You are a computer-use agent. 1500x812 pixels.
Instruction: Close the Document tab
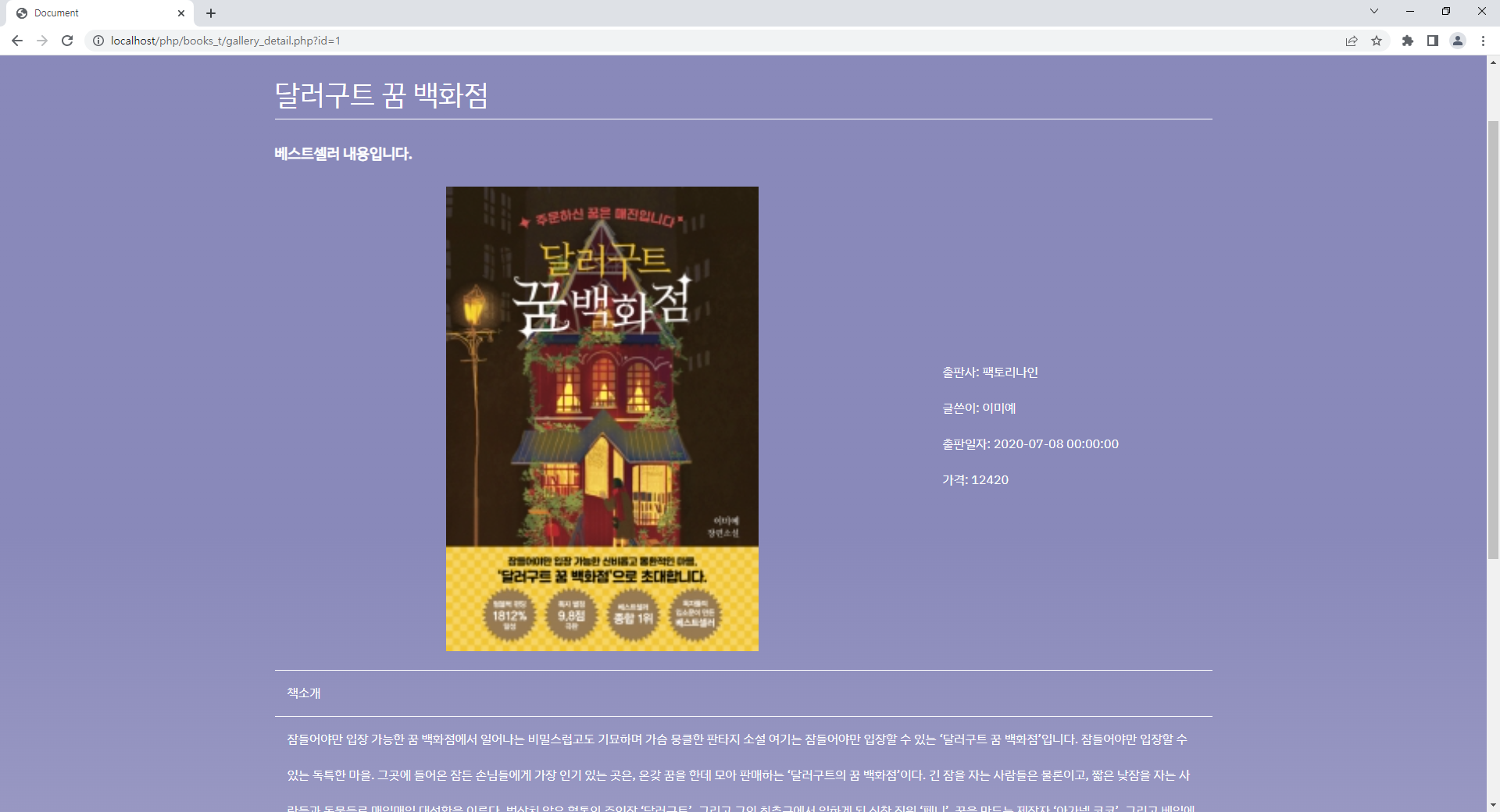pos(181,13)
